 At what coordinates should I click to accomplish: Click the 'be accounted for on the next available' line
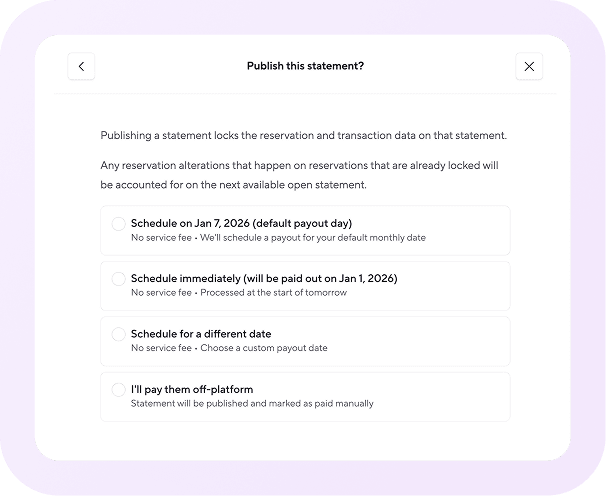click(233, 185)
